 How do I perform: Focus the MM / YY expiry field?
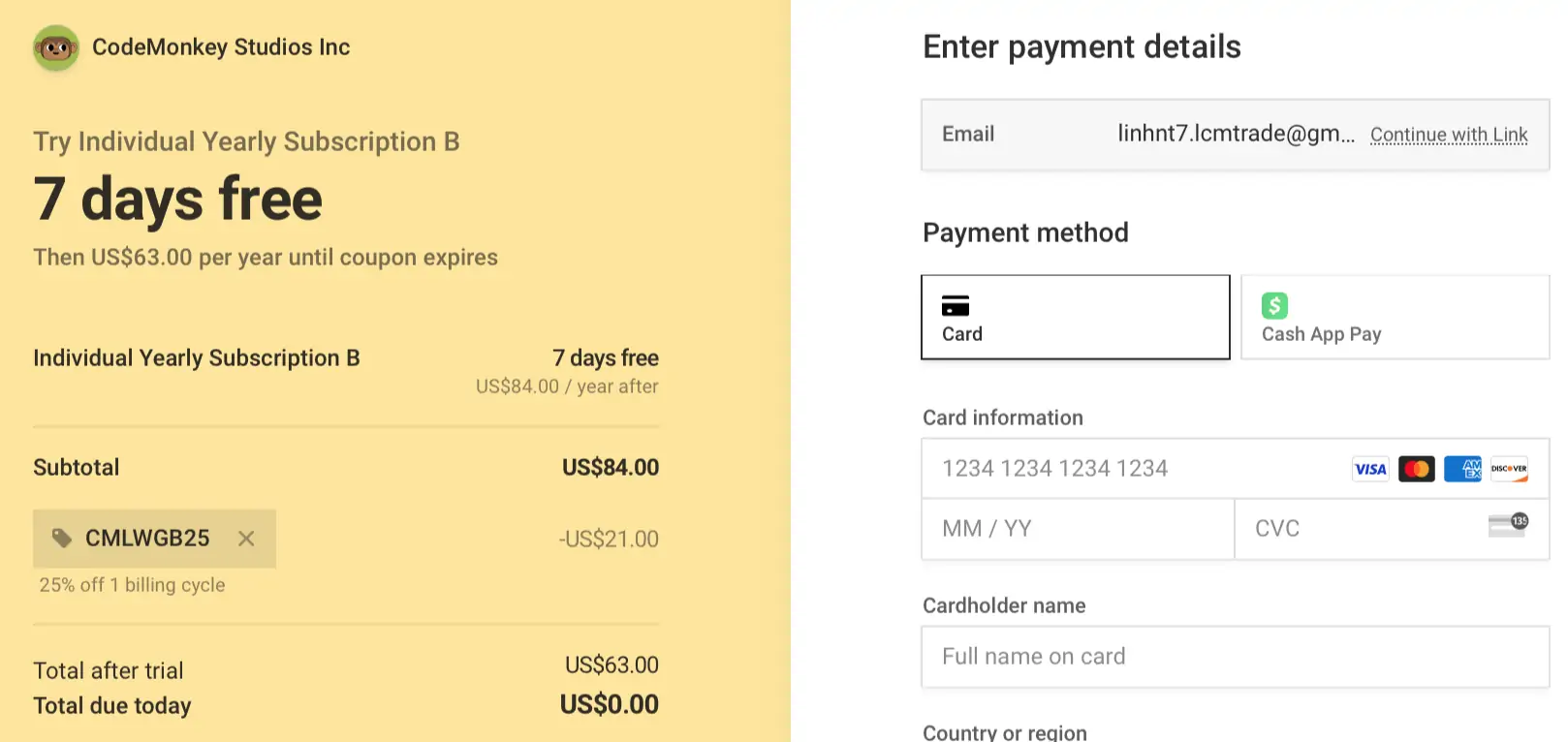(1078, 529)
